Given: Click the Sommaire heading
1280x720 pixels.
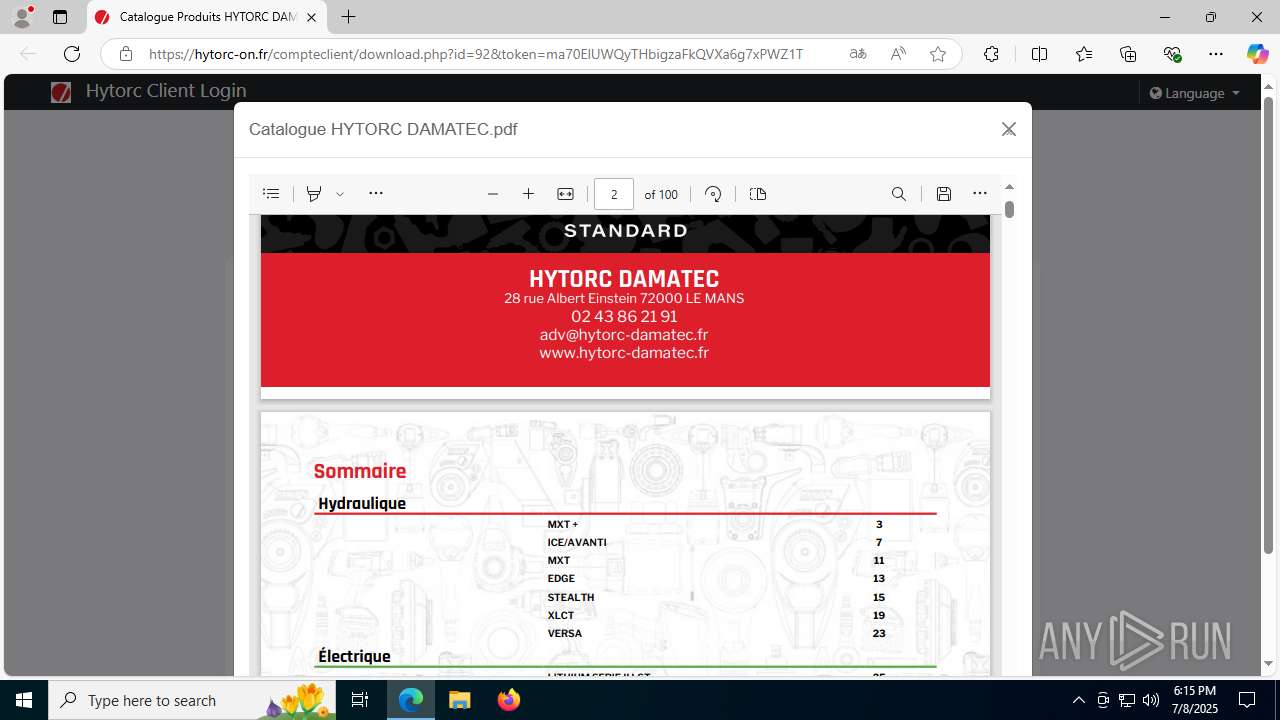Looking at the screenshot, I should [x=360, y=471].
